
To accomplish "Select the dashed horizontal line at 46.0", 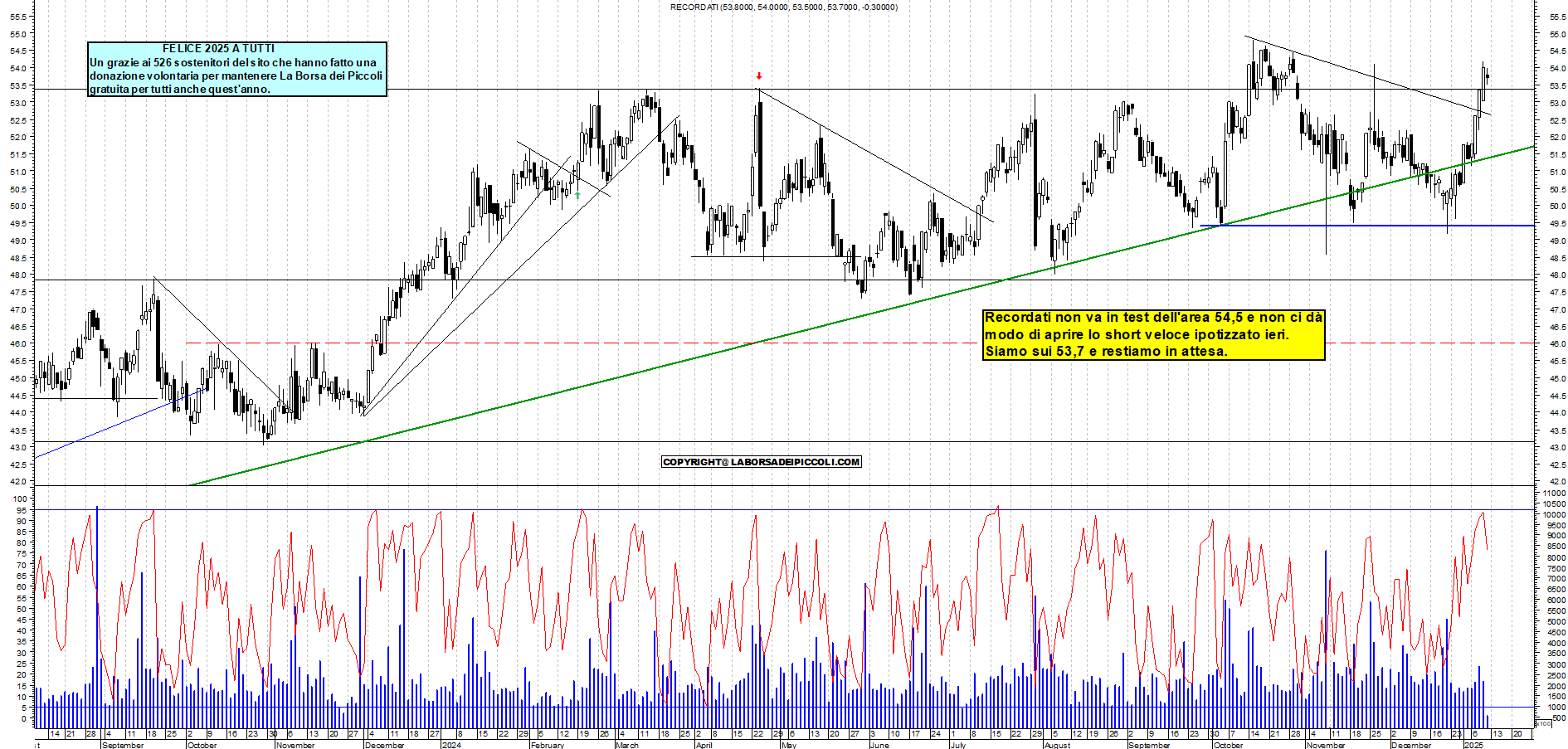I will point(860,343).
